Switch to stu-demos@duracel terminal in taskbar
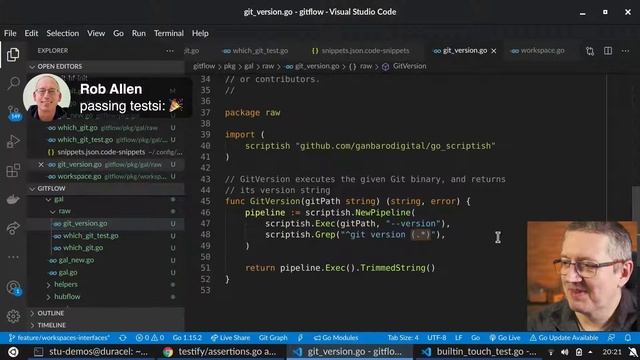Screen dimensions: 640x360 click(91, 352)
